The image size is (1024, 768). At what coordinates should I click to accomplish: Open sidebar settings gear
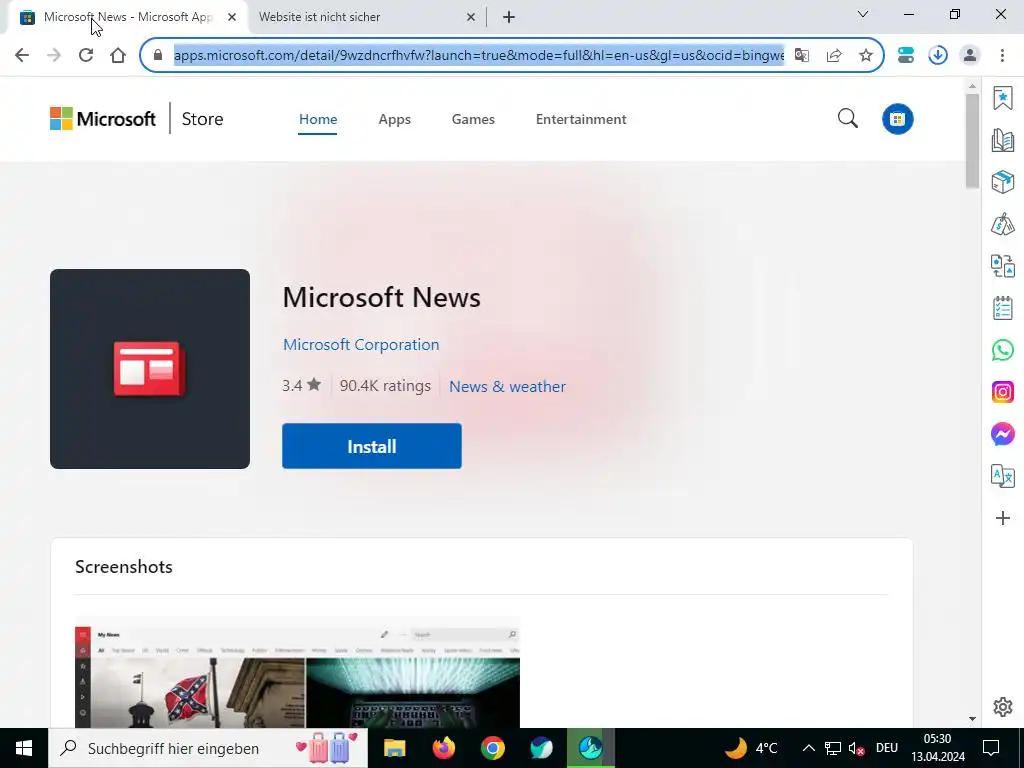tap(1003, 707)
